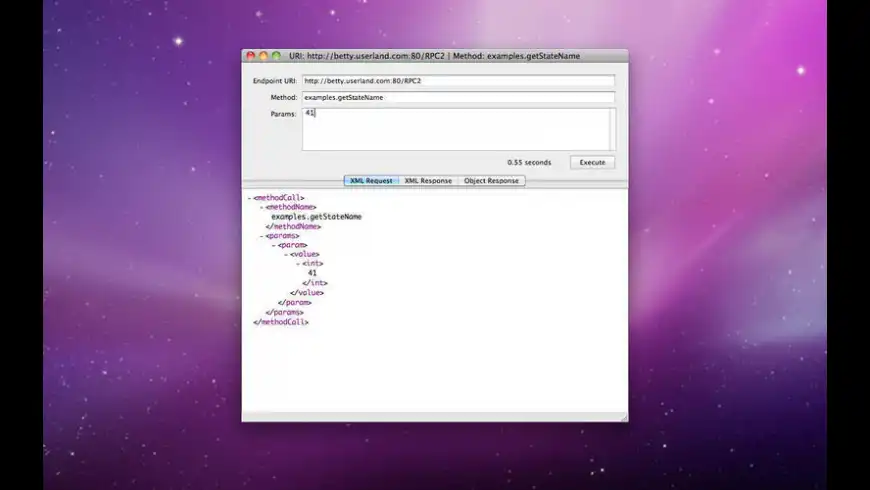Collapse the <int> node

pos(298,264)
